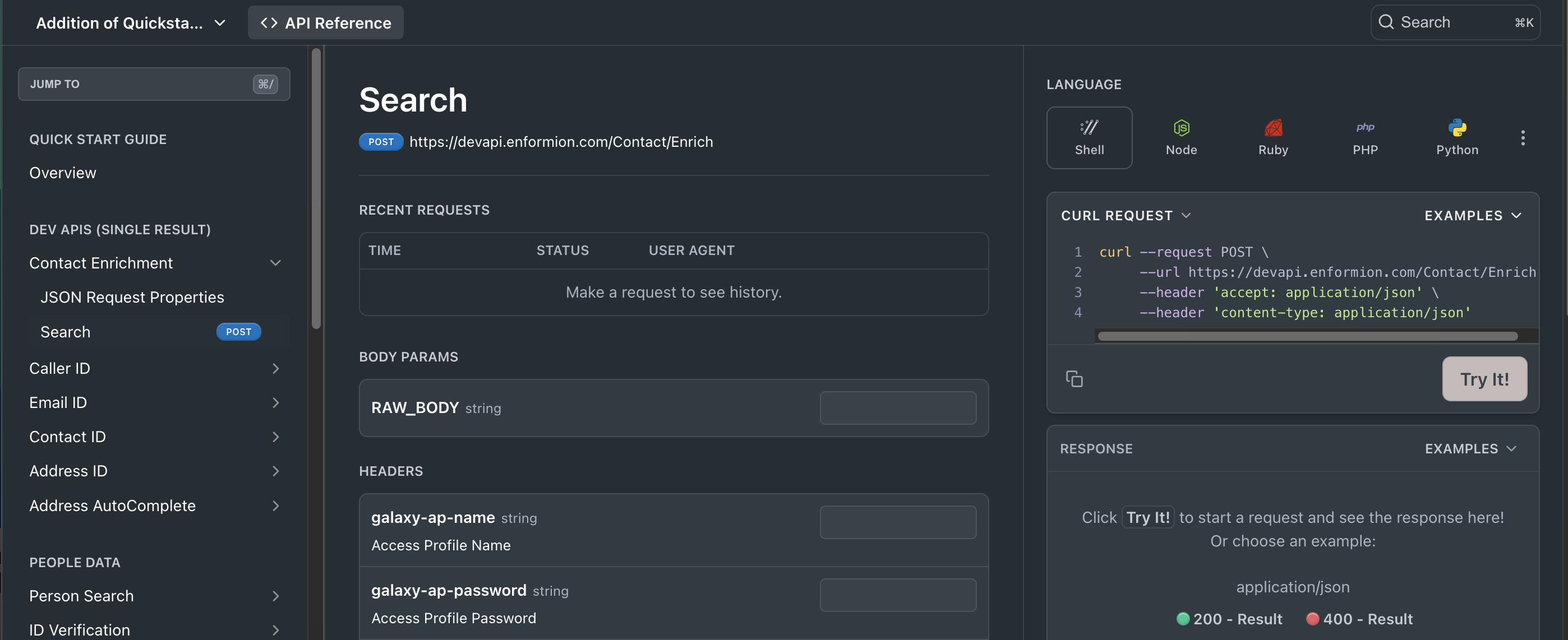Expand the Person Search section
This screenshot has width=1568, height=640.
pos(275,596)
